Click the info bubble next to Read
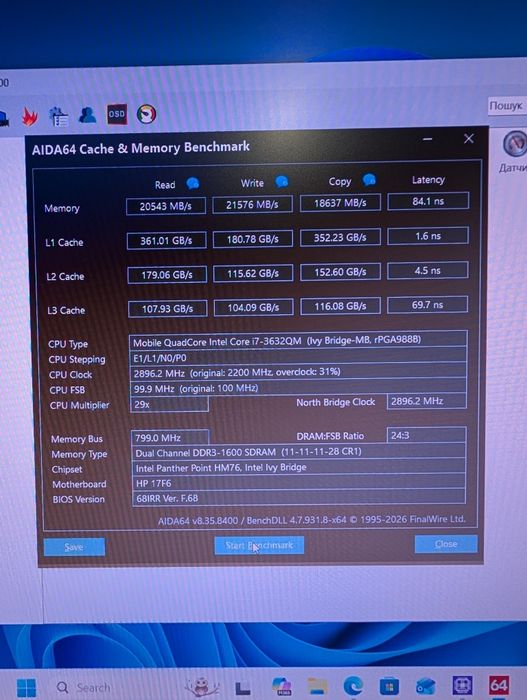Screen dimensions: 527x700 click(x=192, y=183)
